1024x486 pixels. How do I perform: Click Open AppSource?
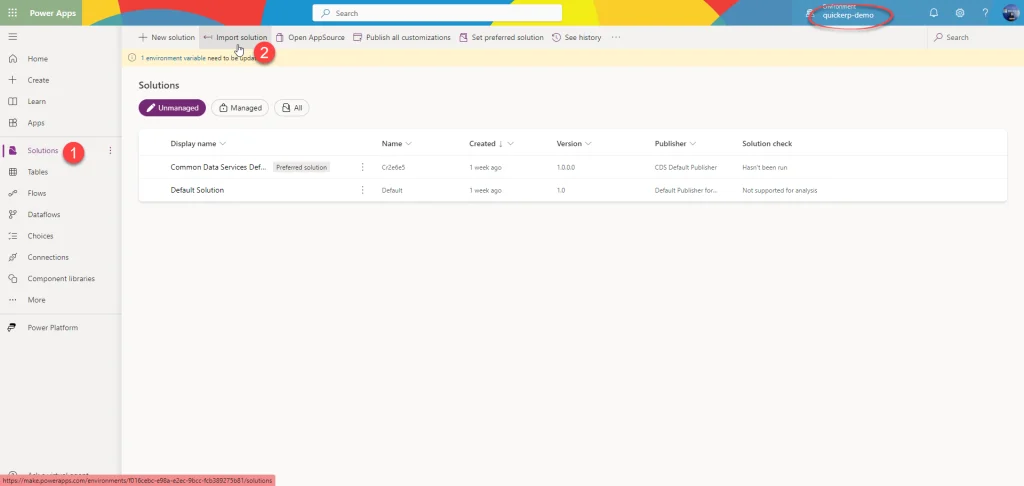pyautogui.click(x=310, y=37)
